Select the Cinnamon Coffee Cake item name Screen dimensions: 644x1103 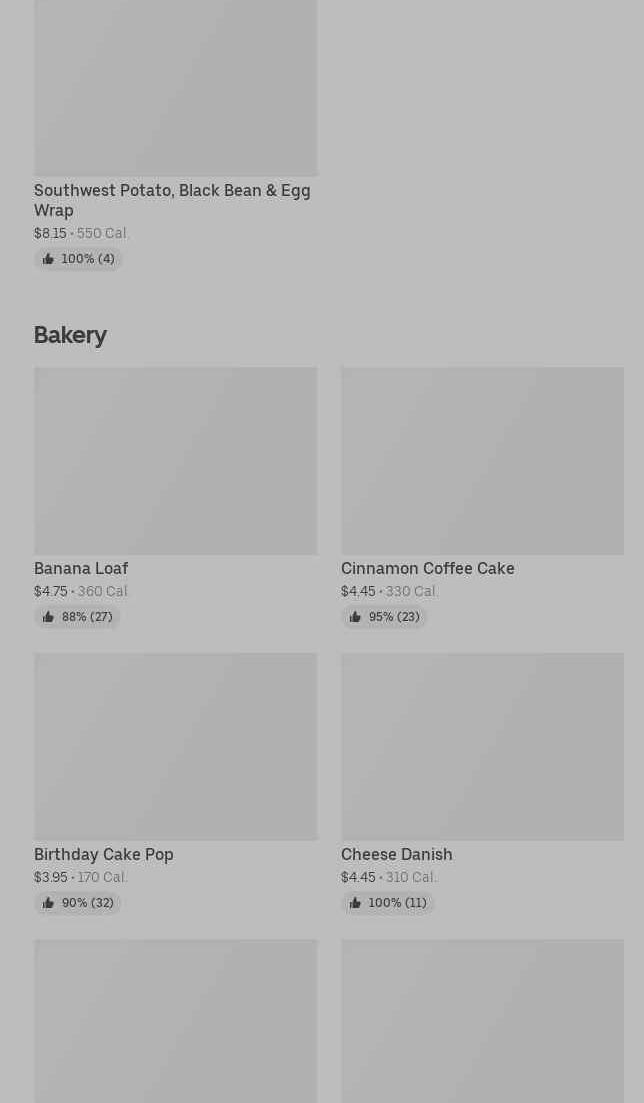coord(427,568)
